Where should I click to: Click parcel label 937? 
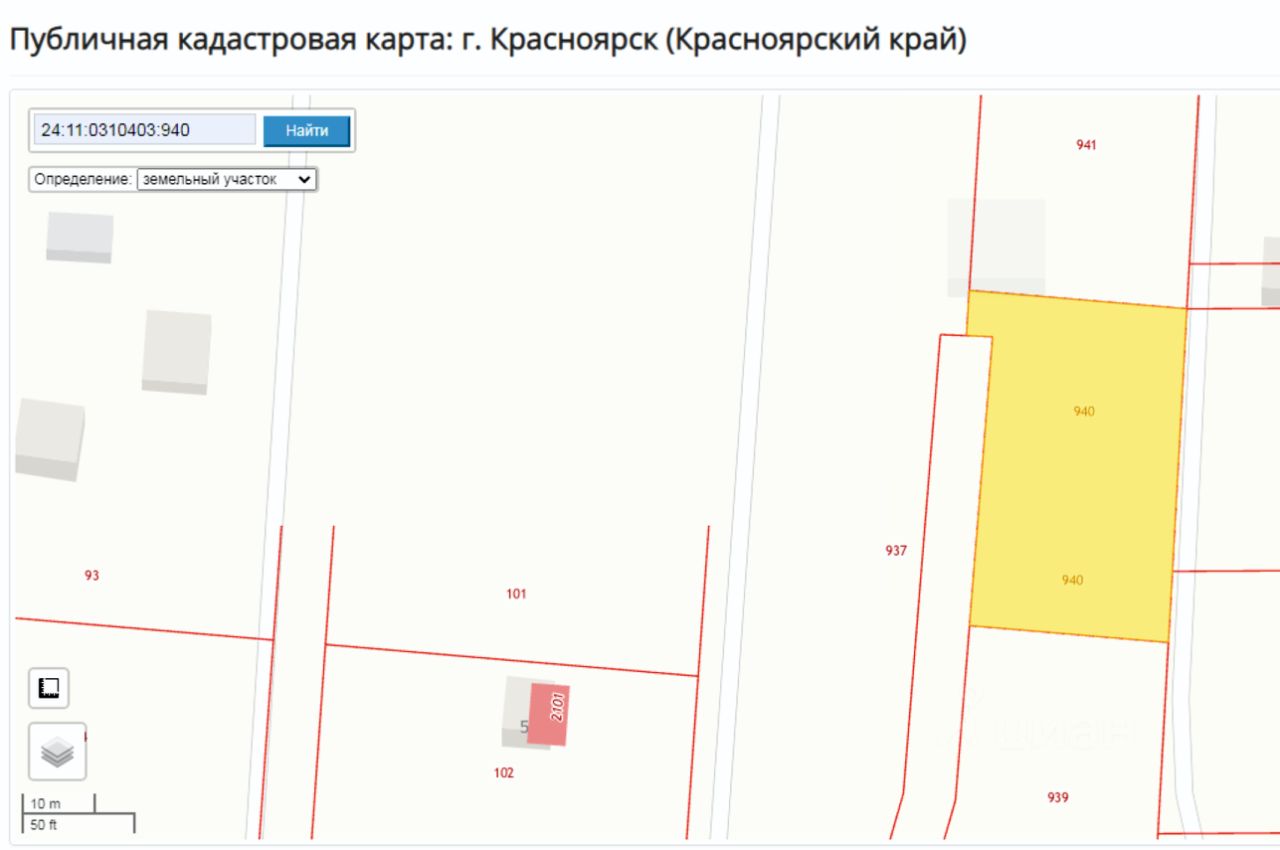(x=896, y=550)
